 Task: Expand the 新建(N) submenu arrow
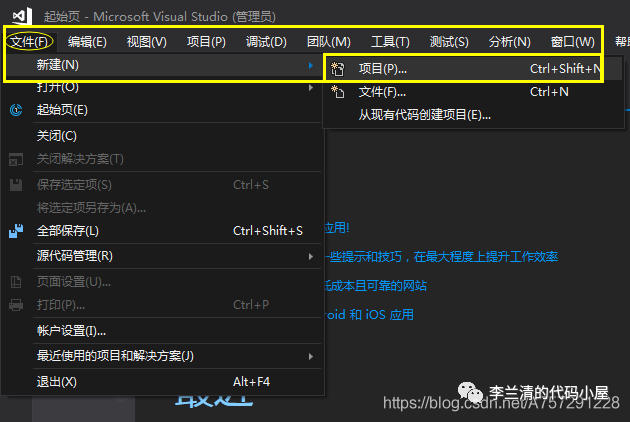tap(311, 65)
